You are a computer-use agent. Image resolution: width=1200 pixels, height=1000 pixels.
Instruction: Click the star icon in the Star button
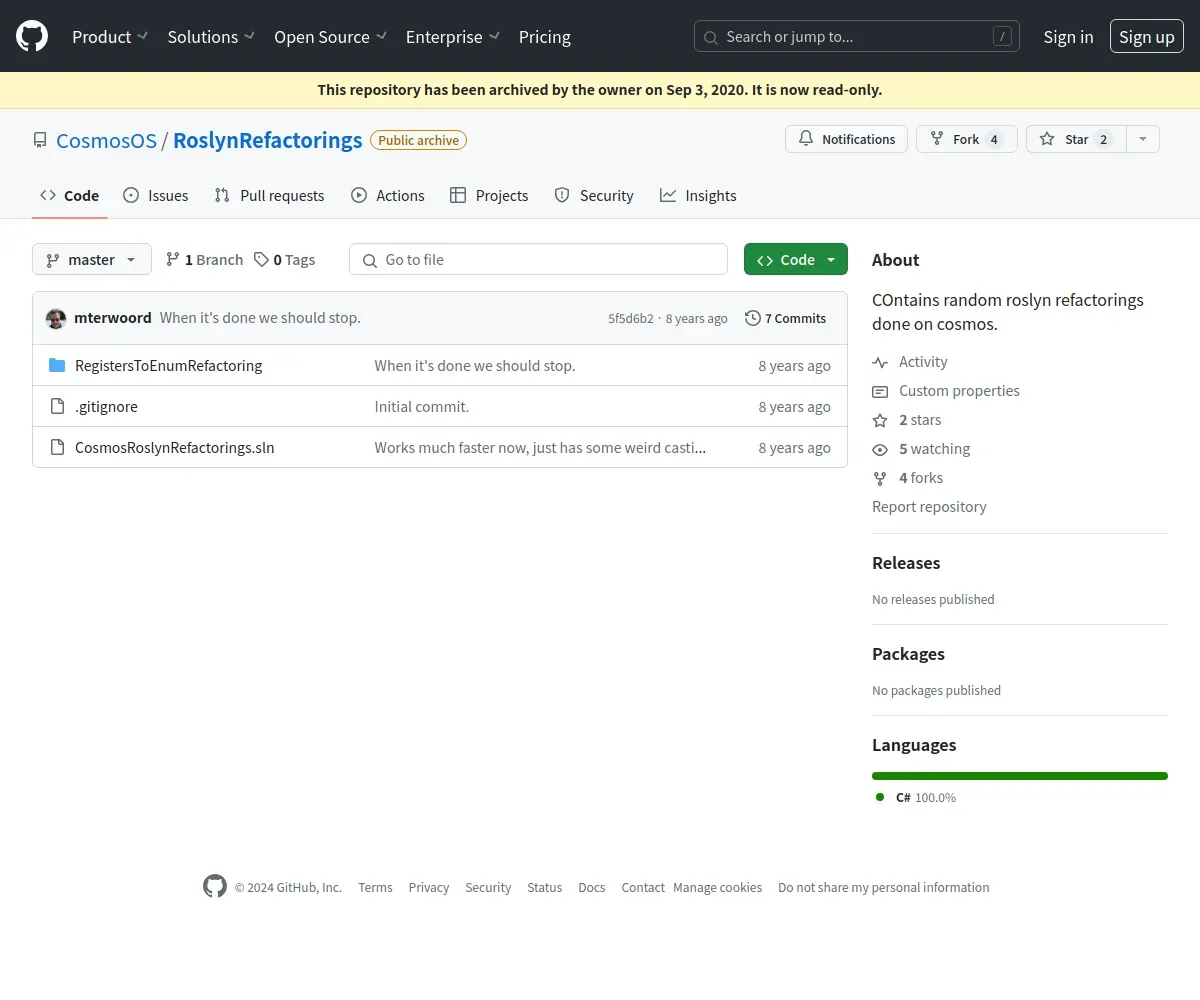click(1047, 139)
